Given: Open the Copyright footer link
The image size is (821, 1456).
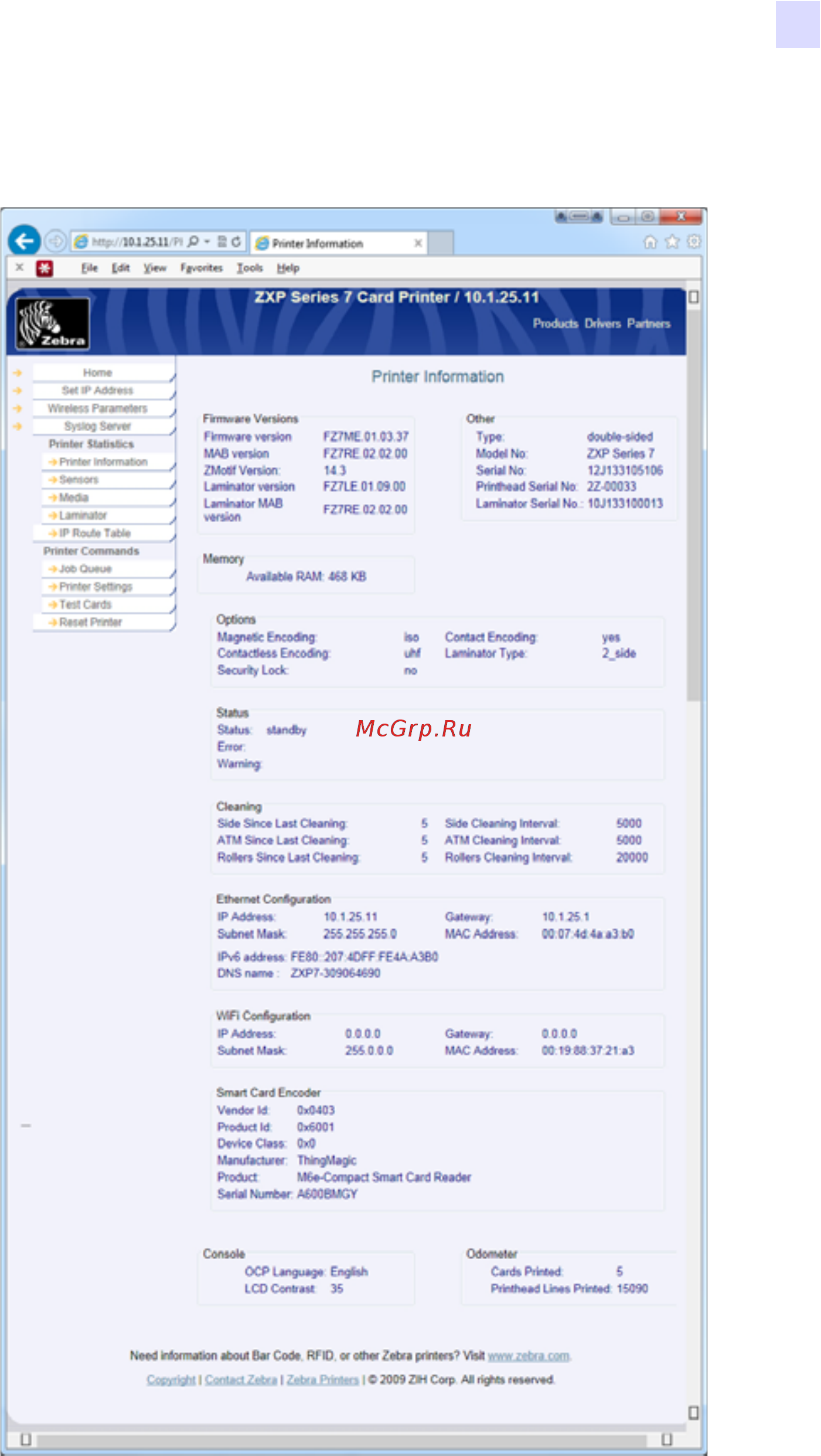Looking at the screenshot, I should tap(171, 1380).
